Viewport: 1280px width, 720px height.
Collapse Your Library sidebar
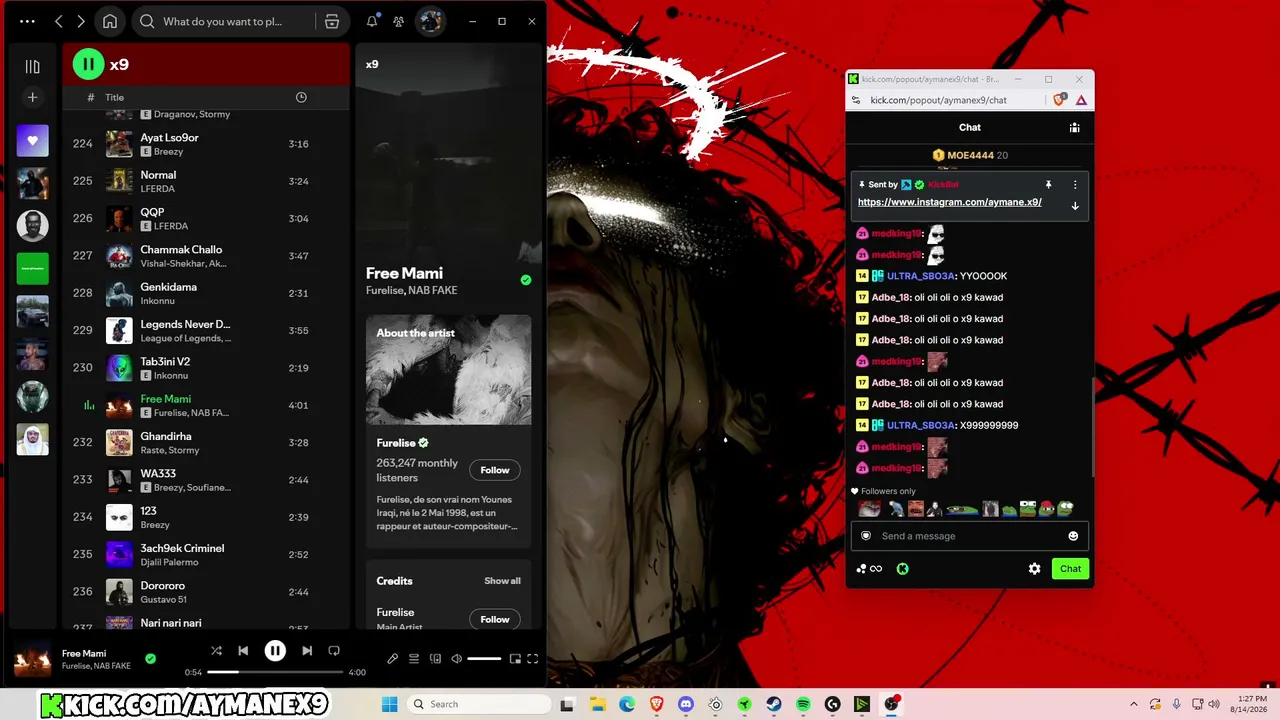32,66
